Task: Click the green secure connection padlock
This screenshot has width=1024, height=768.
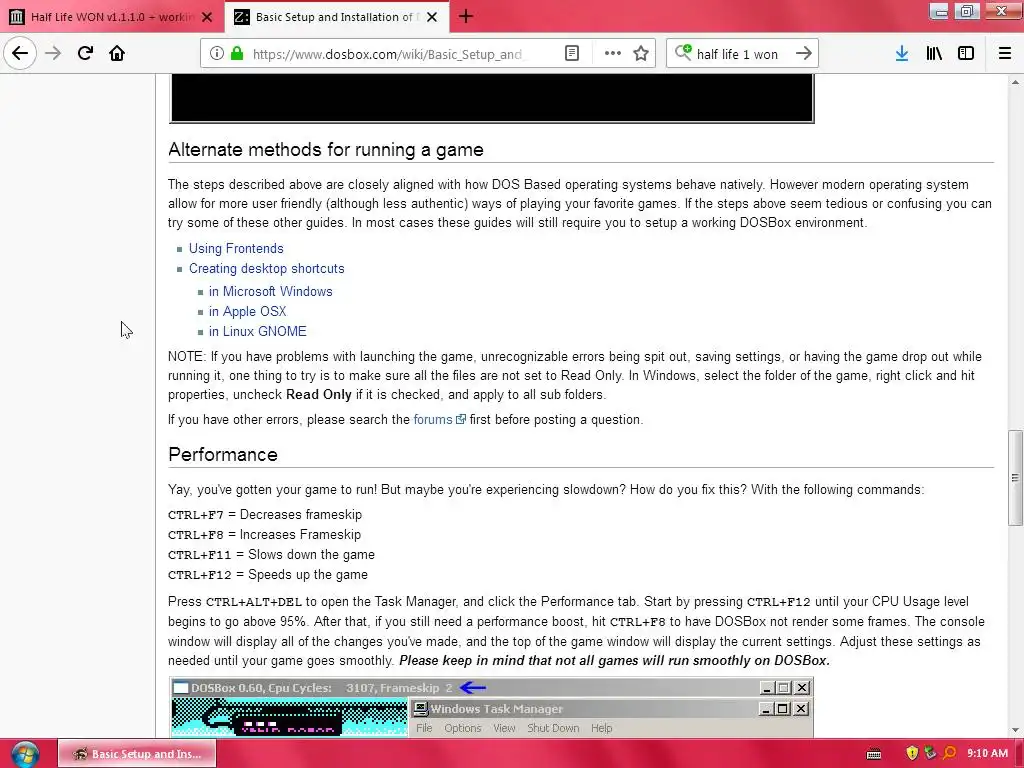Action: (238, 54)
